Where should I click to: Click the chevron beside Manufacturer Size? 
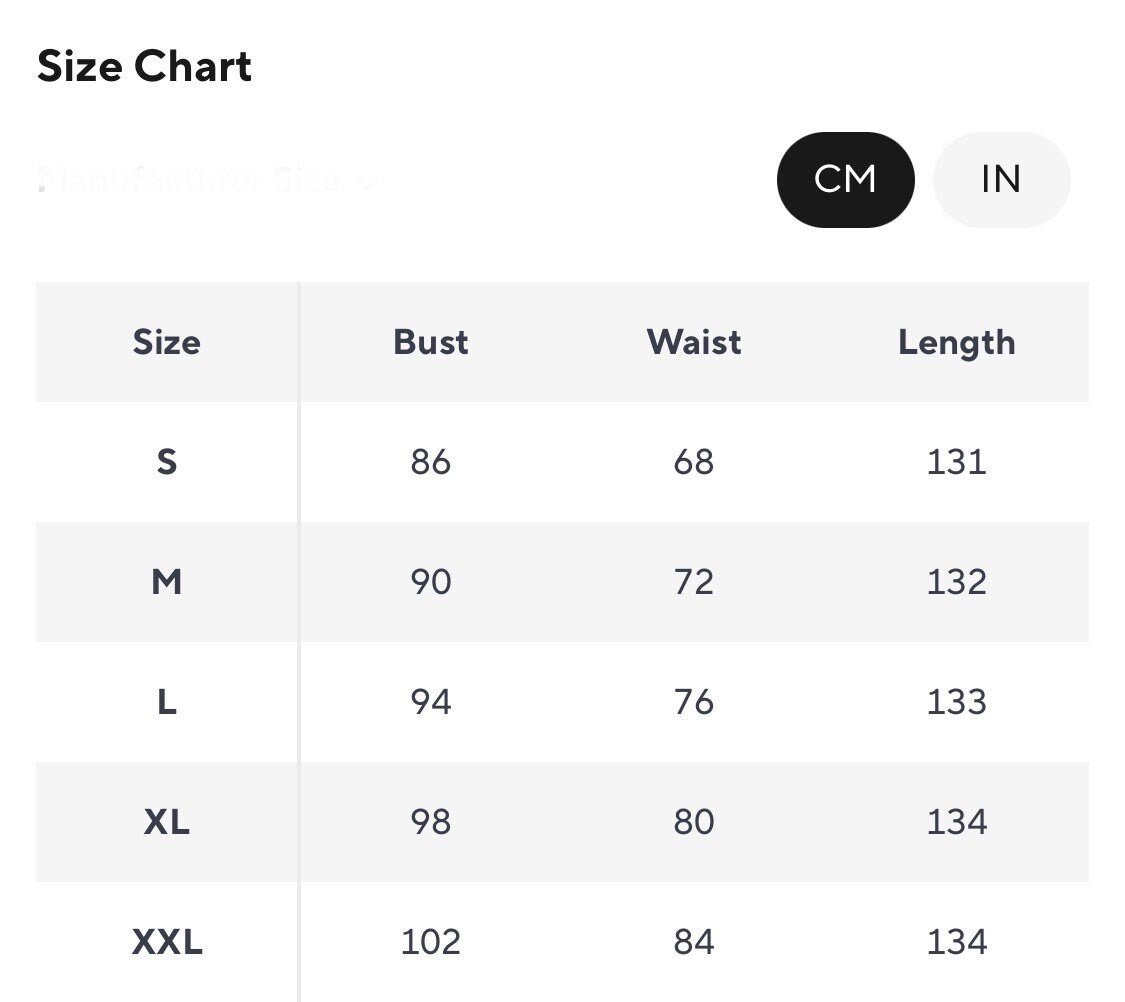(x=367, y=182)
